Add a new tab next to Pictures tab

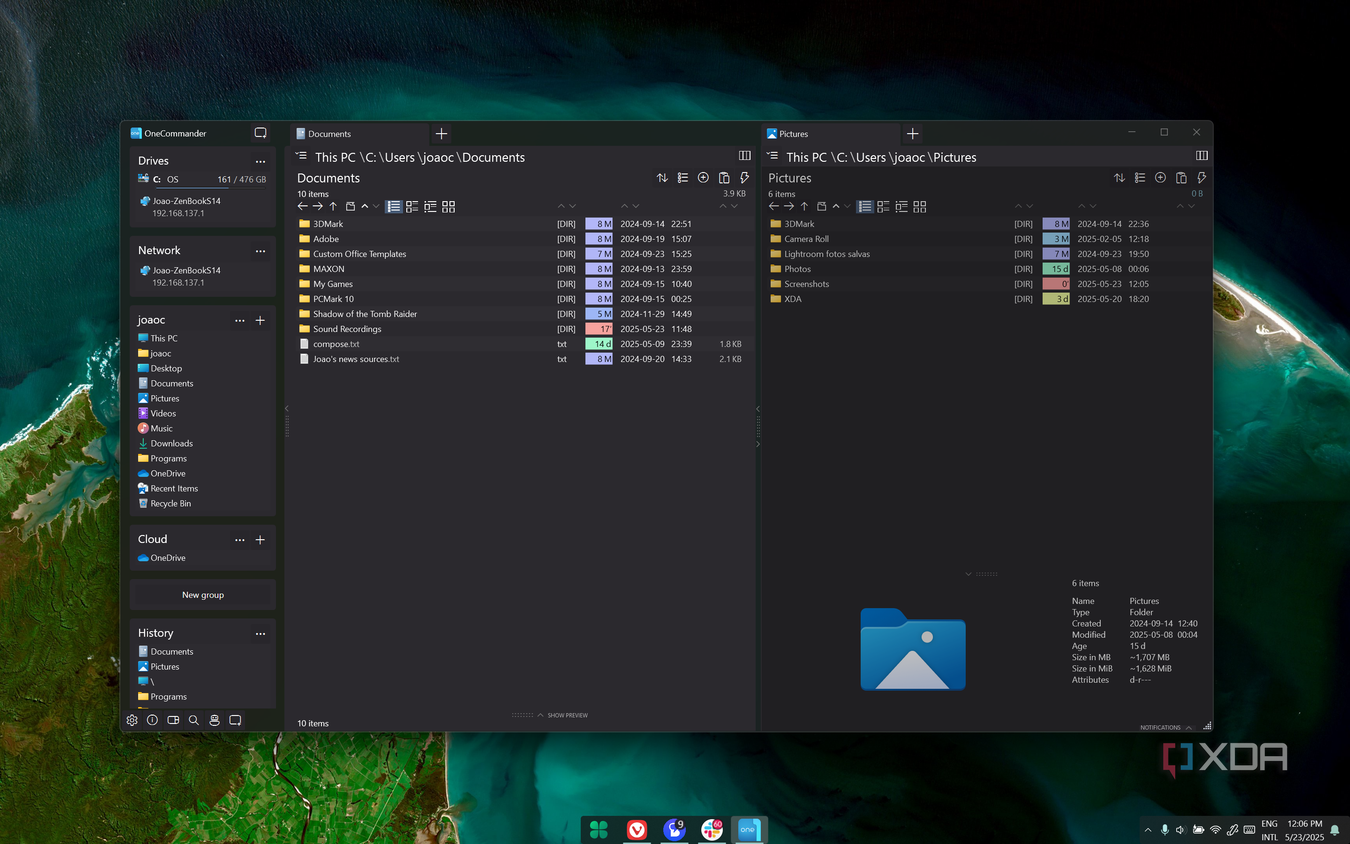(x=912, y=133)
